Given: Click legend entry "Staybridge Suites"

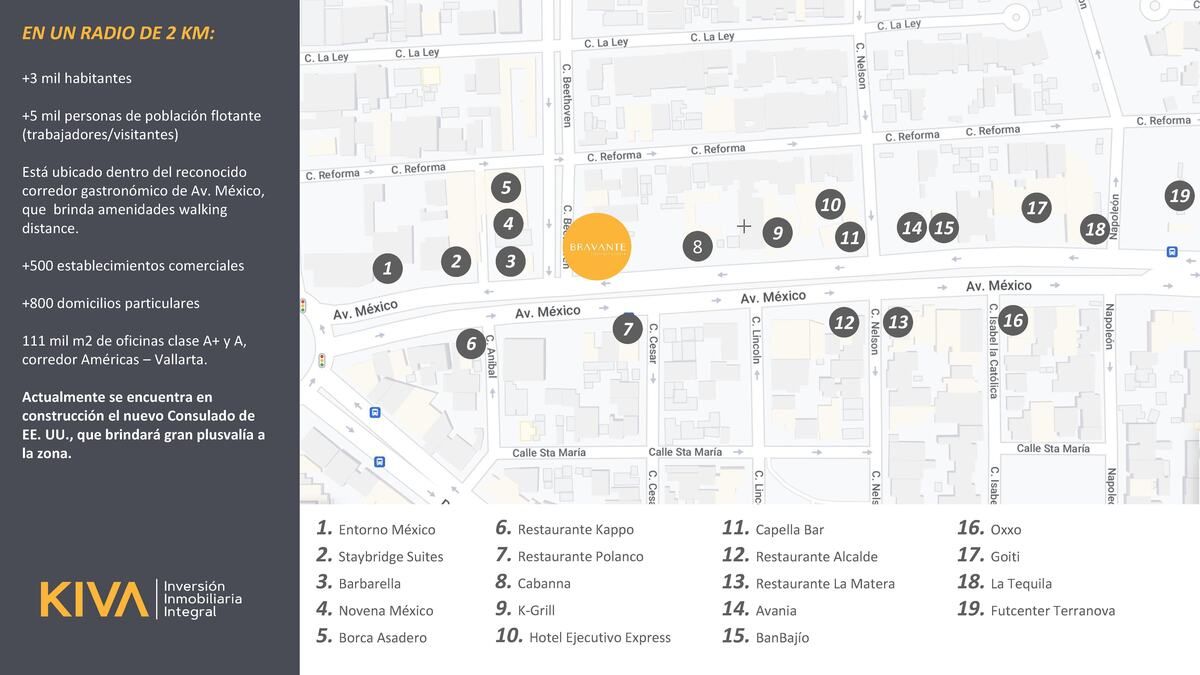Looking at the screenshot, I should point(380,556).
